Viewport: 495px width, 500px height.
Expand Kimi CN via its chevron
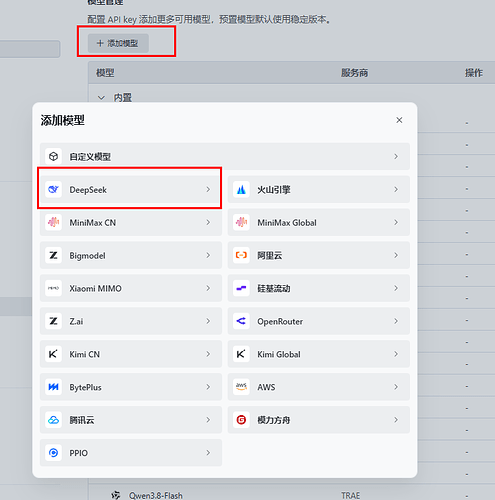[x=208, y=354]
